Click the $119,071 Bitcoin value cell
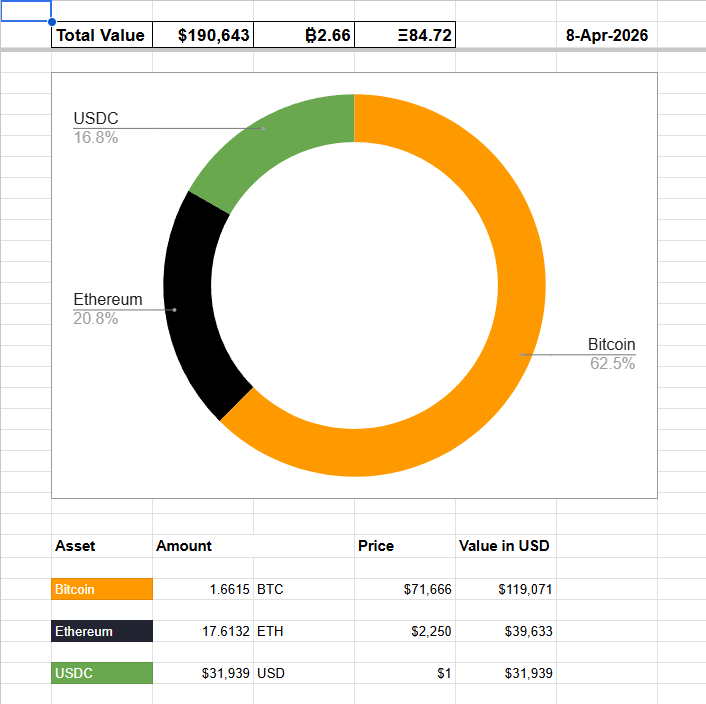The image size is (706, 704). 506,589
